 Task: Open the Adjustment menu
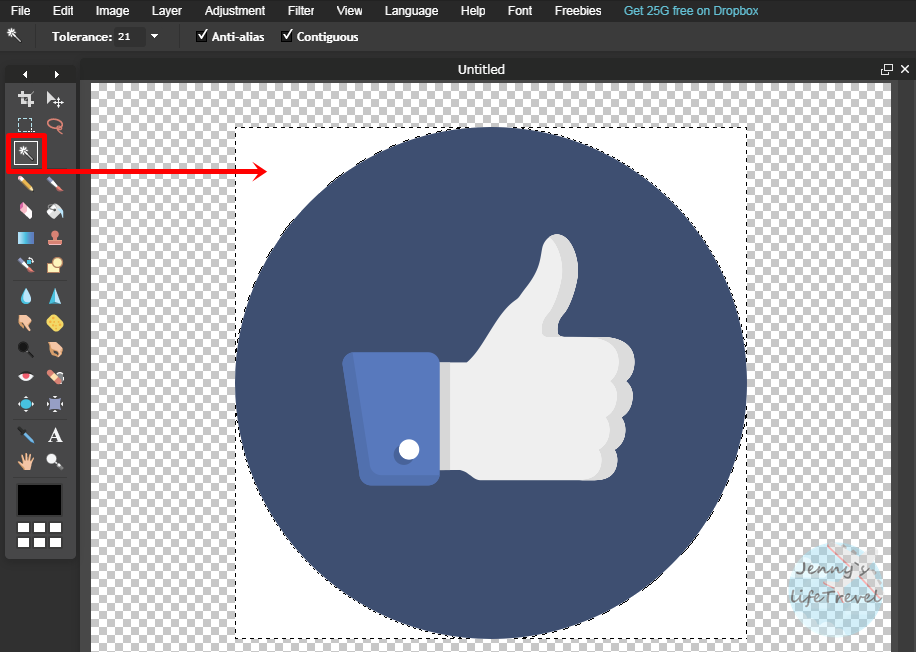pos(235,11)
